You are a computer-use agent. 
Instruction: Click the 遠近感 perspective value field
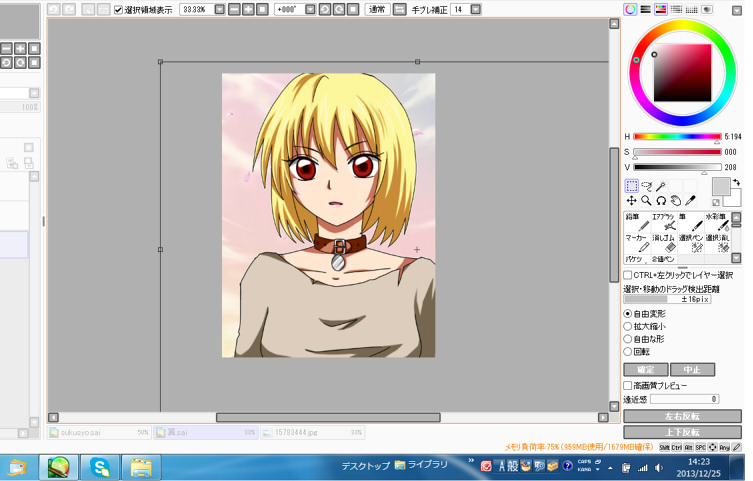(x=685, y=399)
